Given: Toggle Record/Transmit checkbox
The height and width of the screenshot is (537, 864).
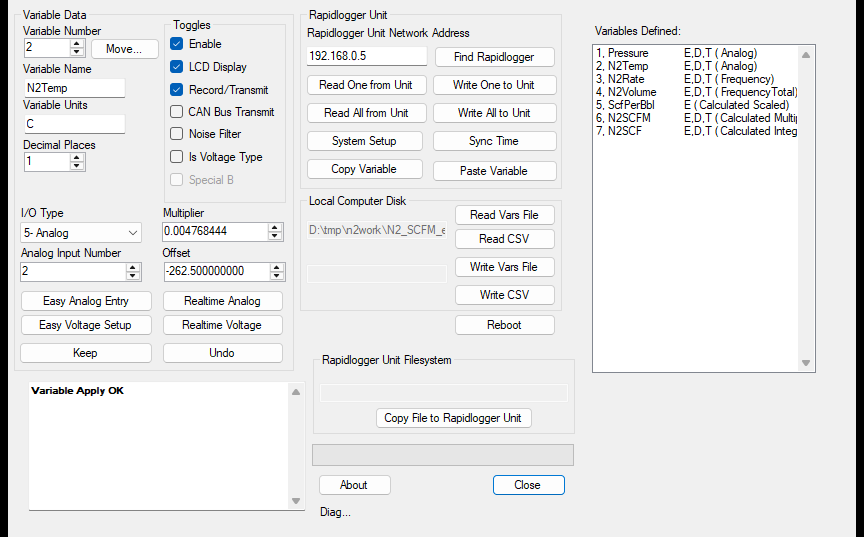Looking at the screenshot, I should 176,89.
